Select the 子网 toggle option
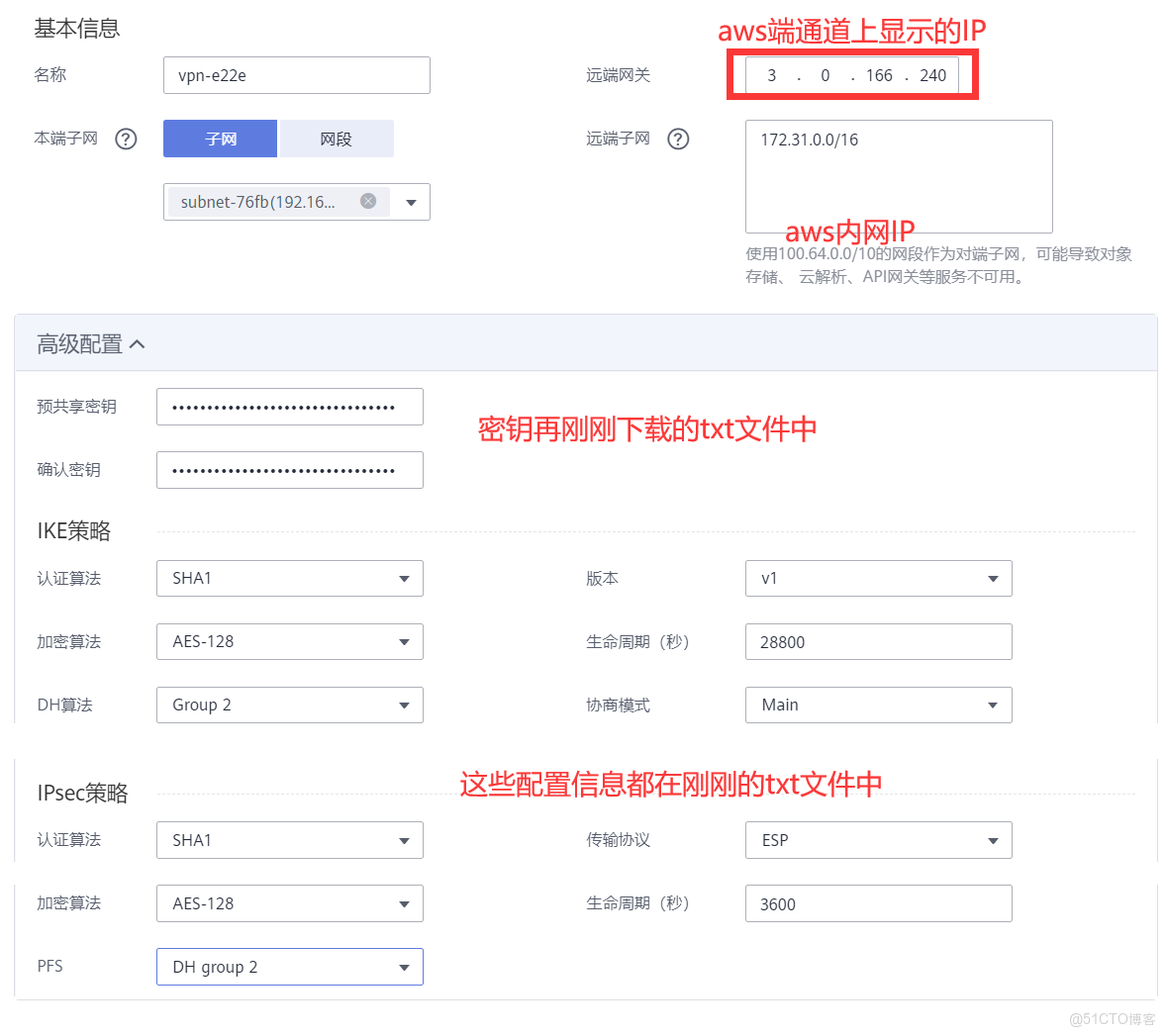1166x1036 pixels. click(220, 139)
